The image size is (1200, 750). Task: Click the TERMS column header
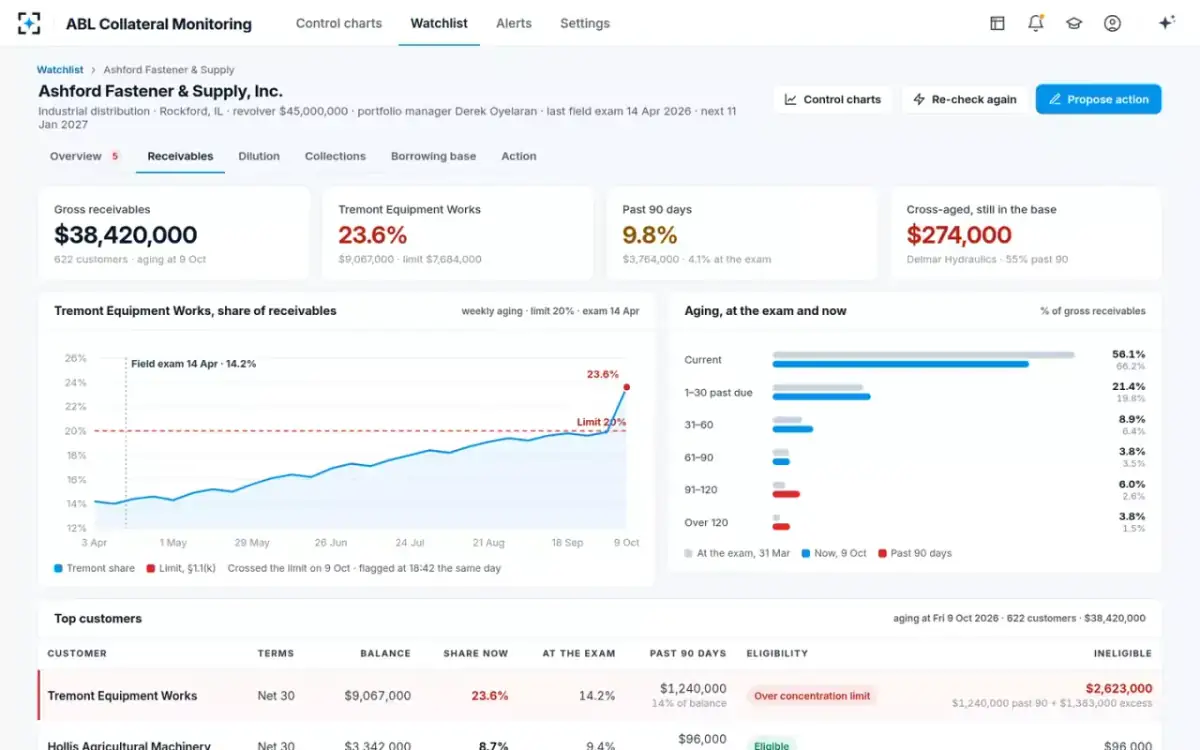point(276,653)
